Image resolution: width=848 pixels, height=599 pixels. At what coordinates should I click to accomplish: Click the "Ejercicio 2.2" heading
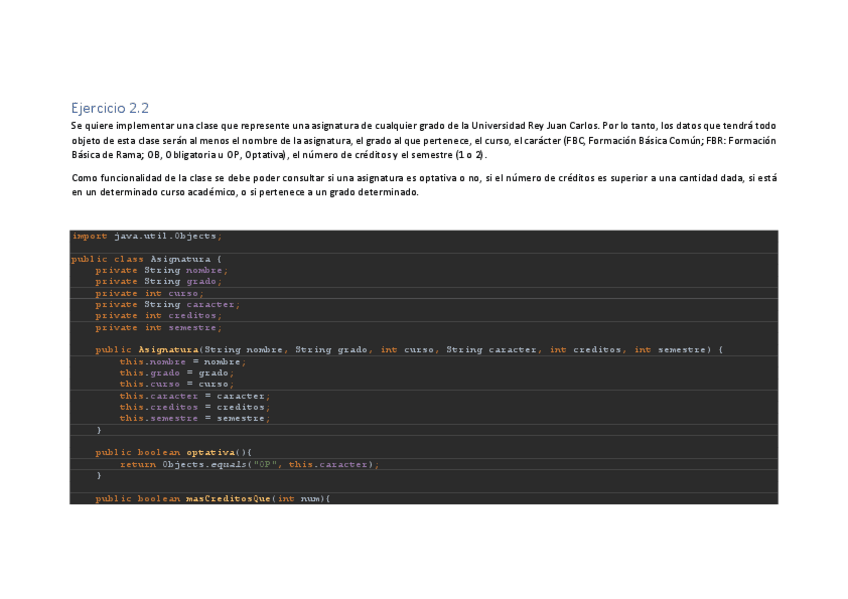110,108
